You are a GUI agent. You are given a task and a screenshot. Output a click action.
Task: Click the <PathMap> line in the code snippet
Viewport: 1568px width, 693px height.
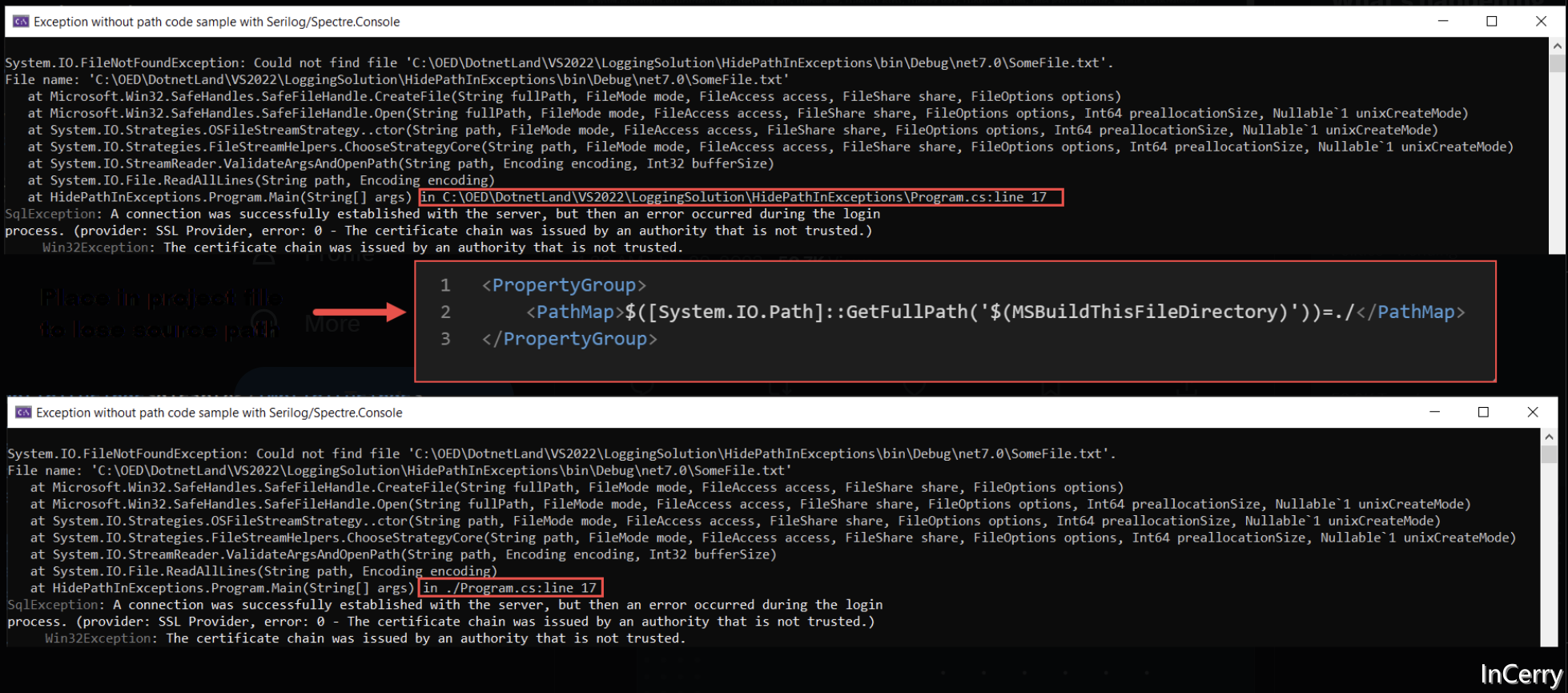coord(995,312)
